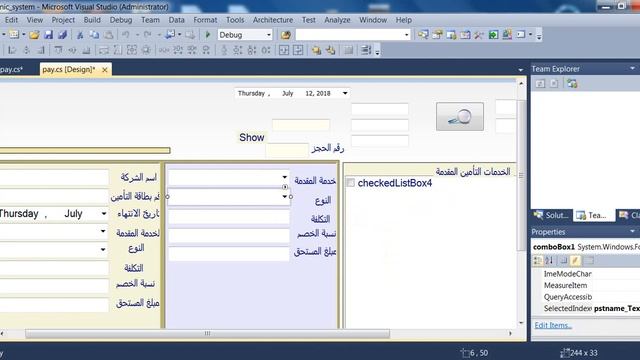Click the Save icon in toolbar
The image size is (640, 360).
coord(49,35)
